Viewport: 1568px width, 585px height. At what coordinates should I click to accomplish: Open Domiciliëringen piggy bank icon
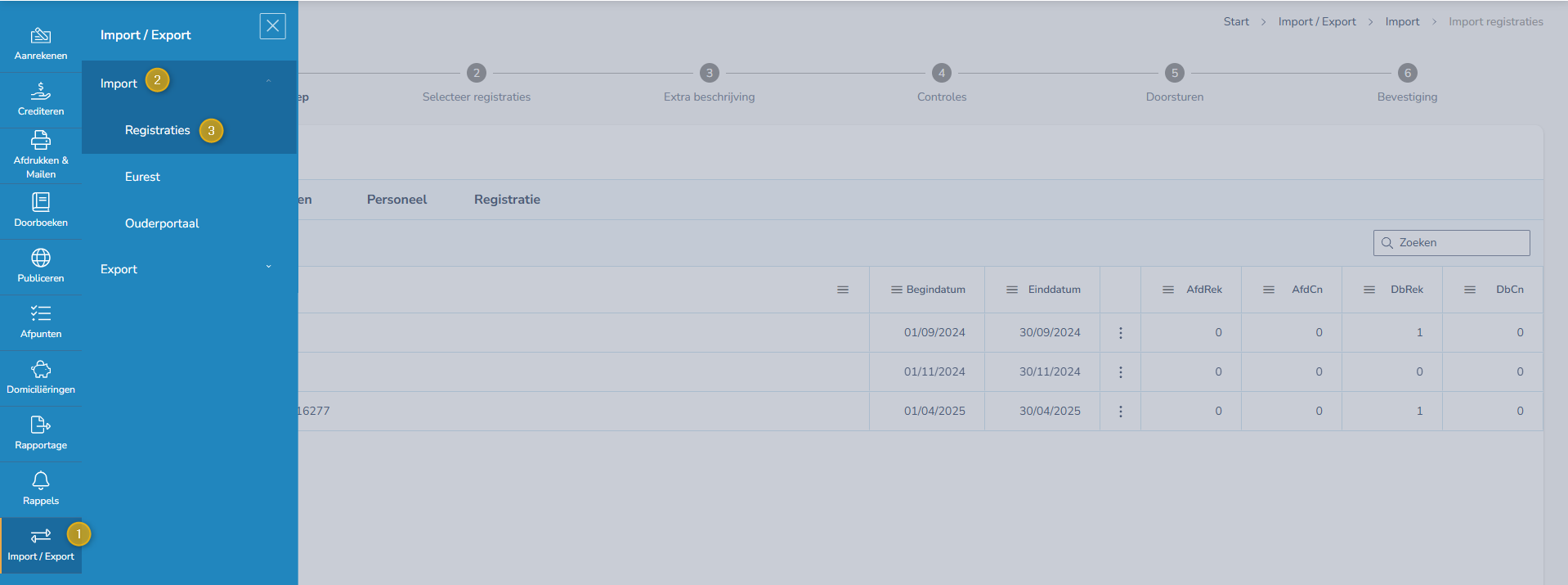[41, 370]
